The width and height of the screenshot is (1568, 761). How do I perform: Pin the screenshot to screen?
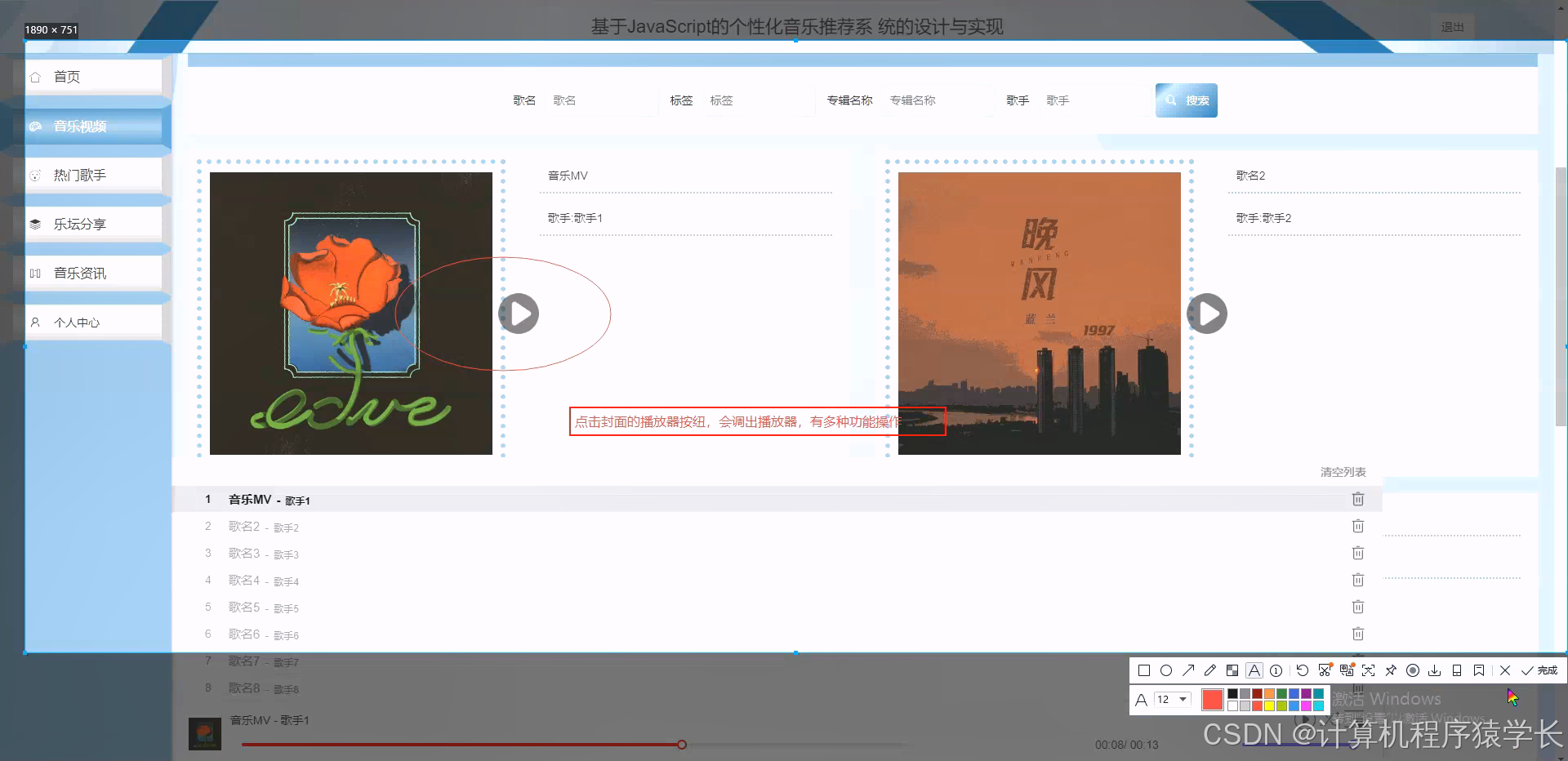click(x=1391, y=670)
